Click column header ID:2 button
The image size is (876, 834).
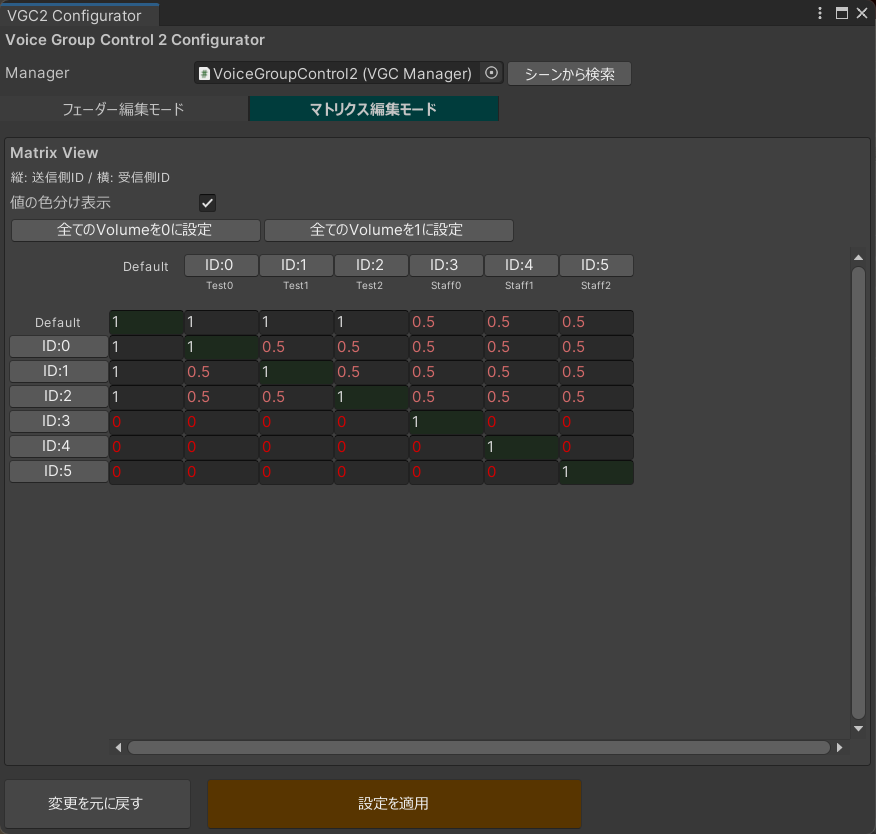[x=372, y=265]
